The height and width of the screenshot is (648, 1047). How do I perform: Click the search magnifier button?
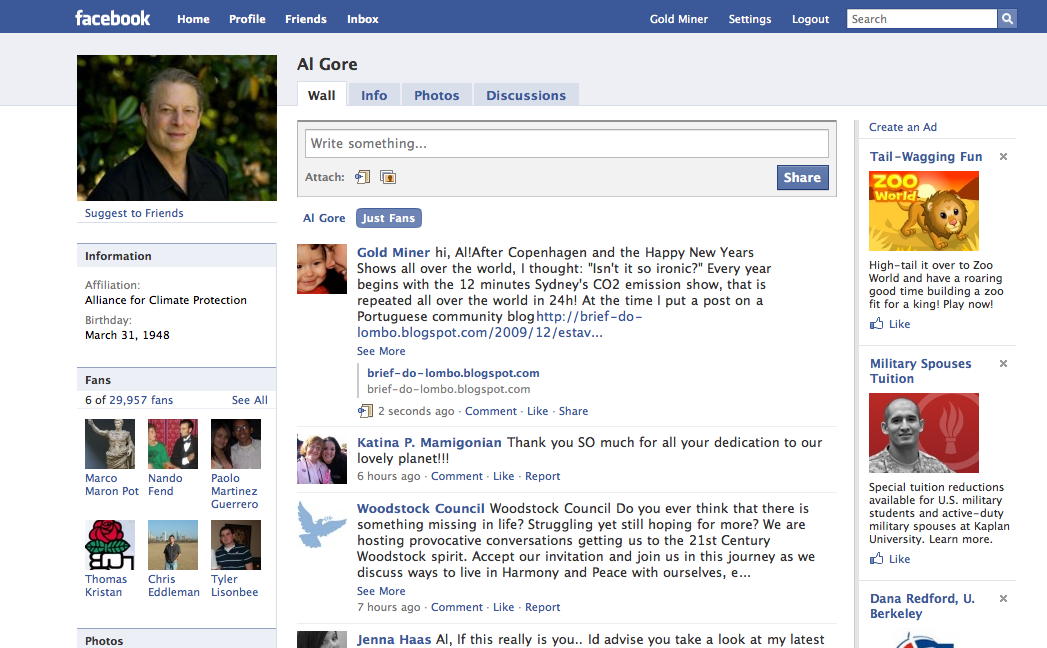[1007, 19]
